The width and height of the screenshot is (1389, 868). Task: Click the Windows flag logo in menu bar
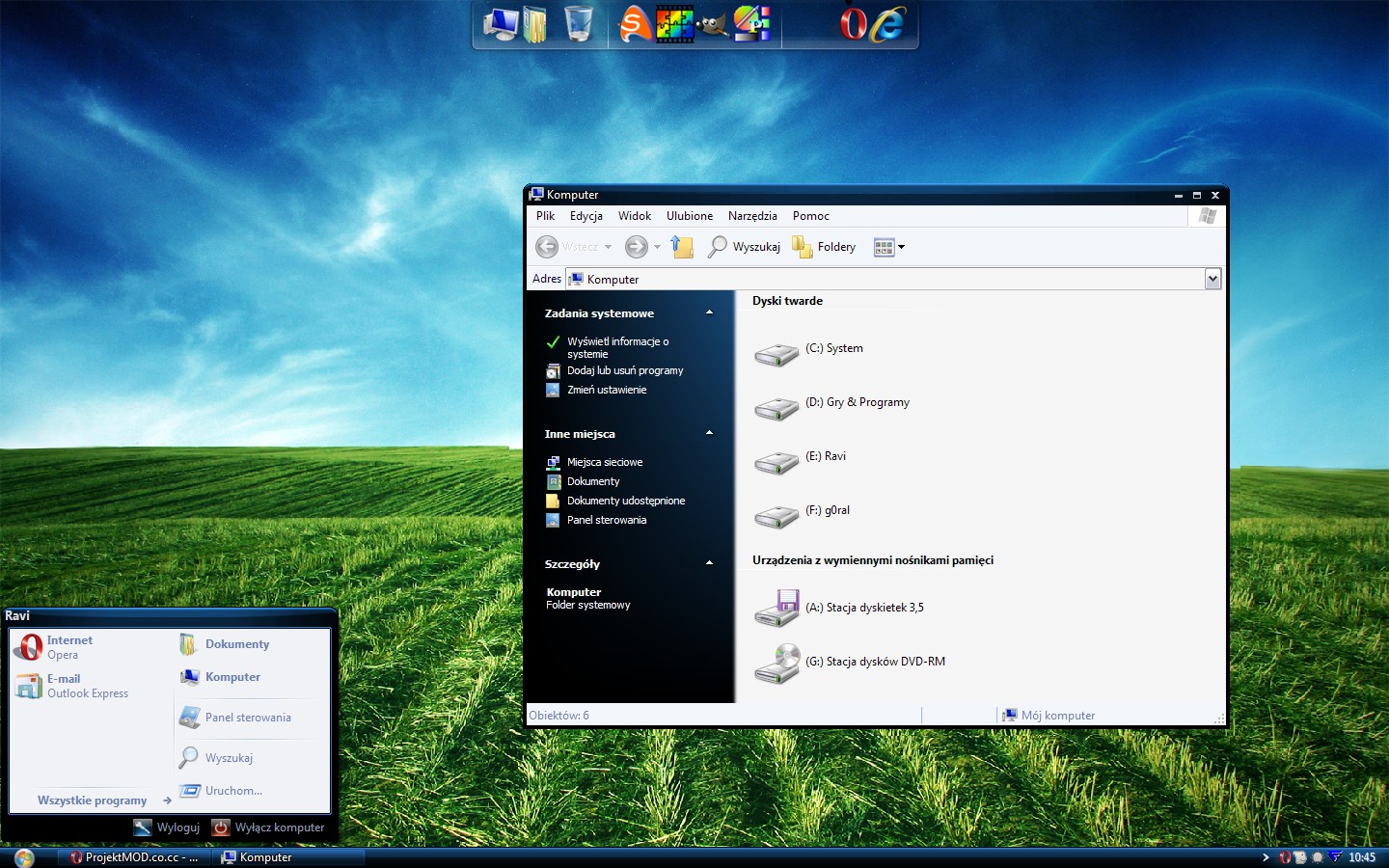click(1207, 216)
